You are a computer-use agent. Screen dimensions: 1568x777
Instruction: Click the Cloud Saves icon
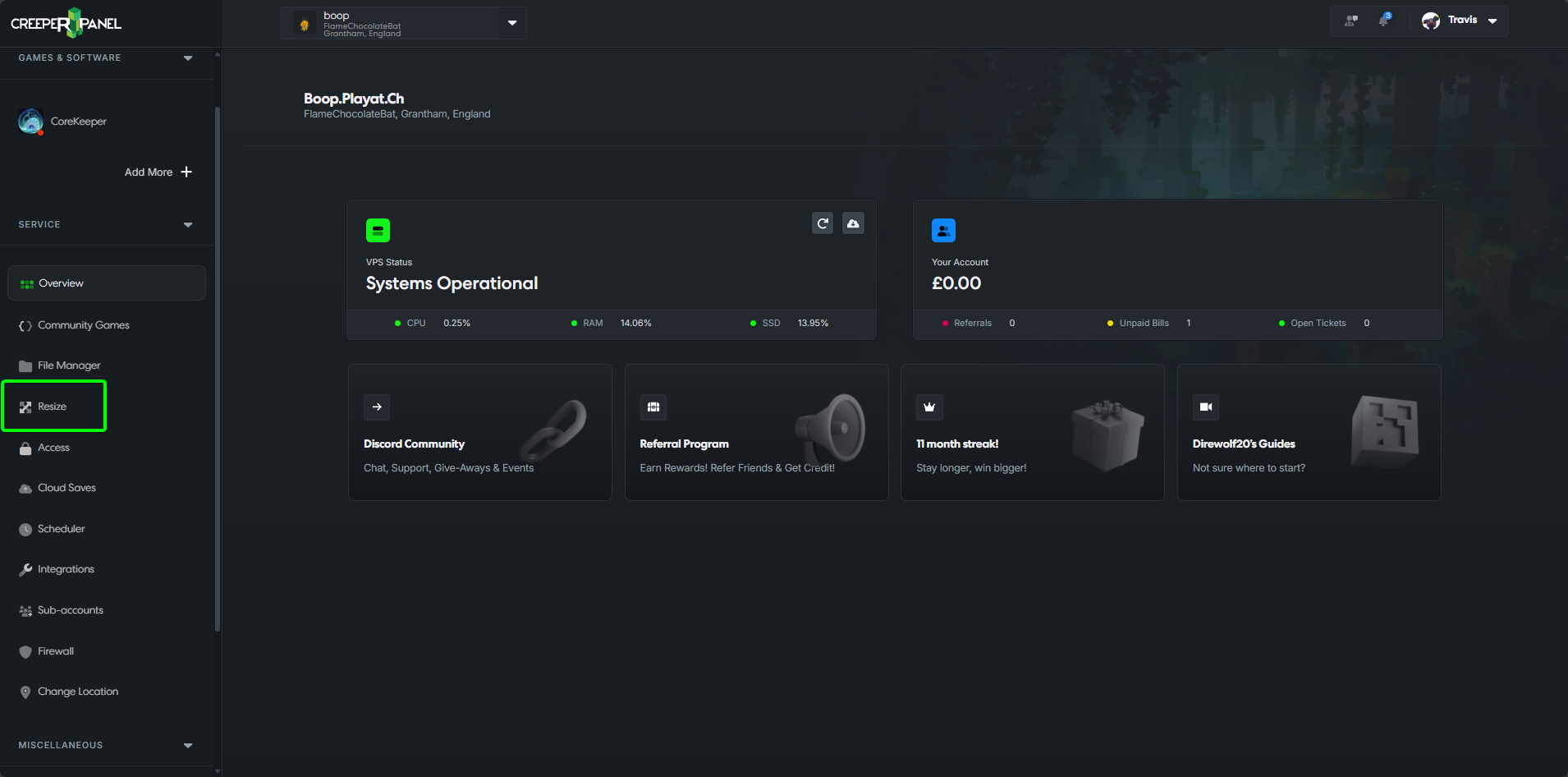tap(25, 488)
